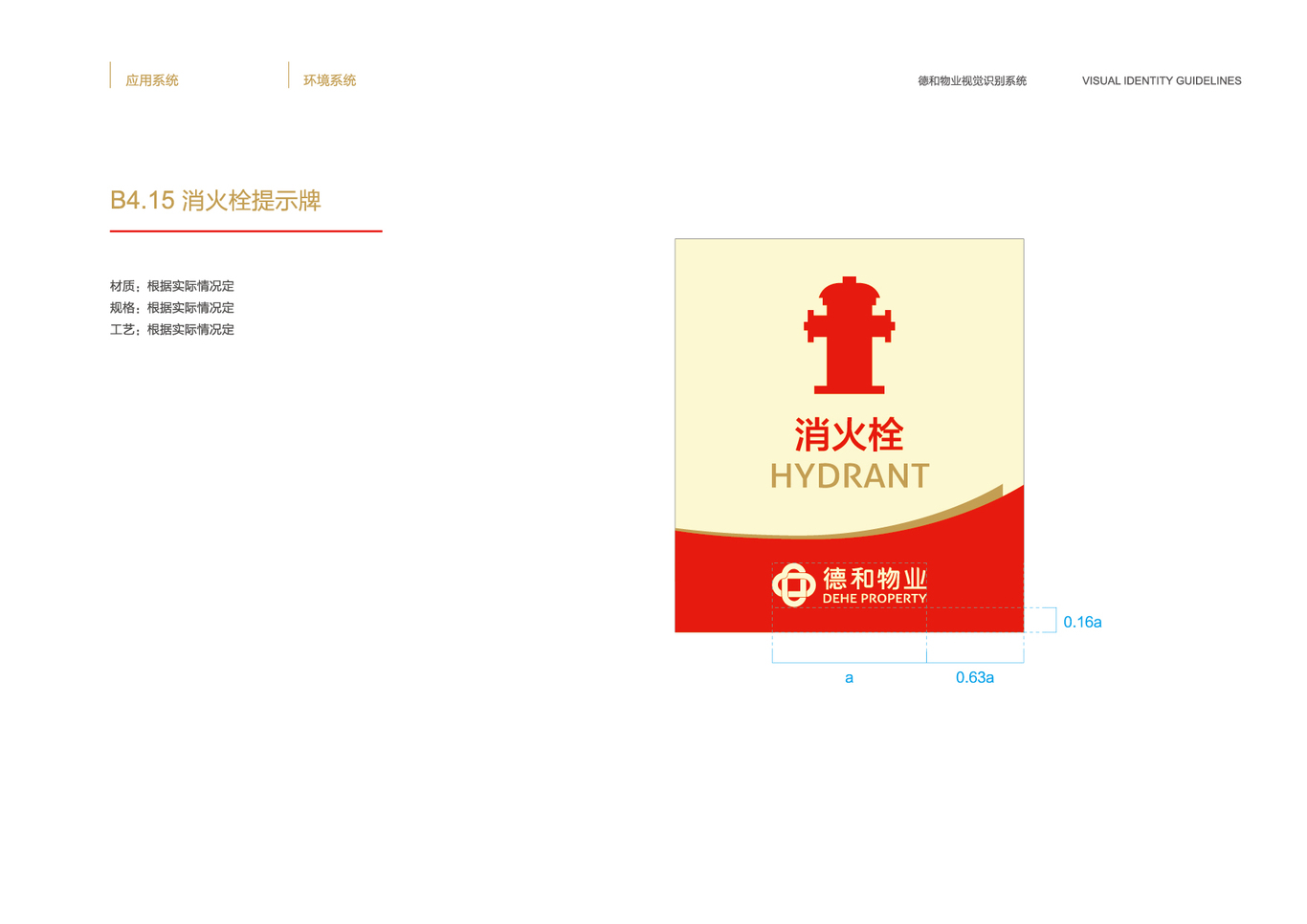This screenshot has height=924, width=1307.
Task: Click the white 德和物业 logo text
Action: (x=875, y=578)
